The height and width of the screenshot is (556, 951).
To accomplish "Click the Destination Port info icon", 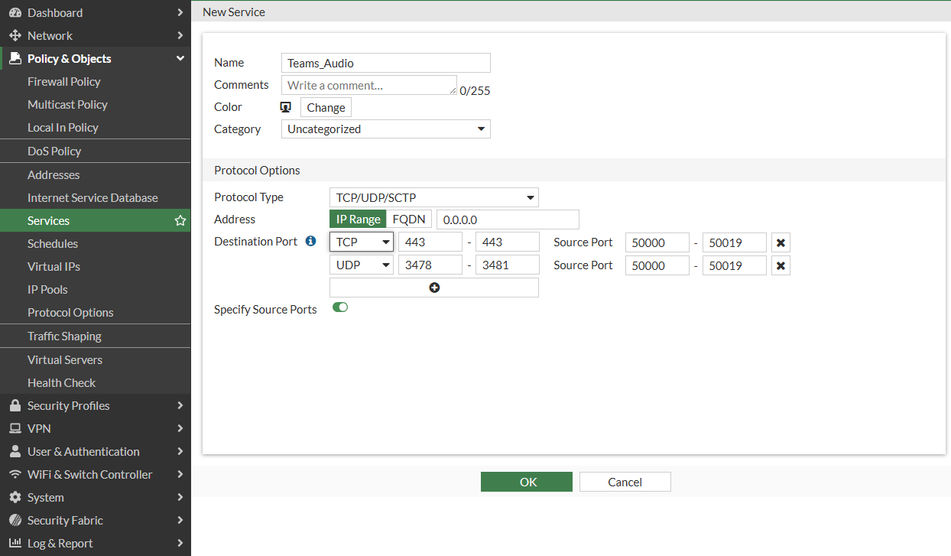I will (x=310, y=242).
